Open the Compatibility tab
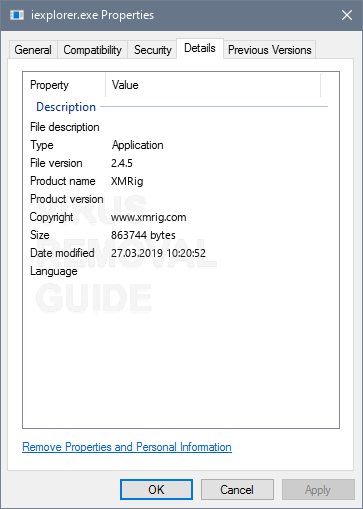The width and height of the screenshot is (363, 509). point(92,50)
